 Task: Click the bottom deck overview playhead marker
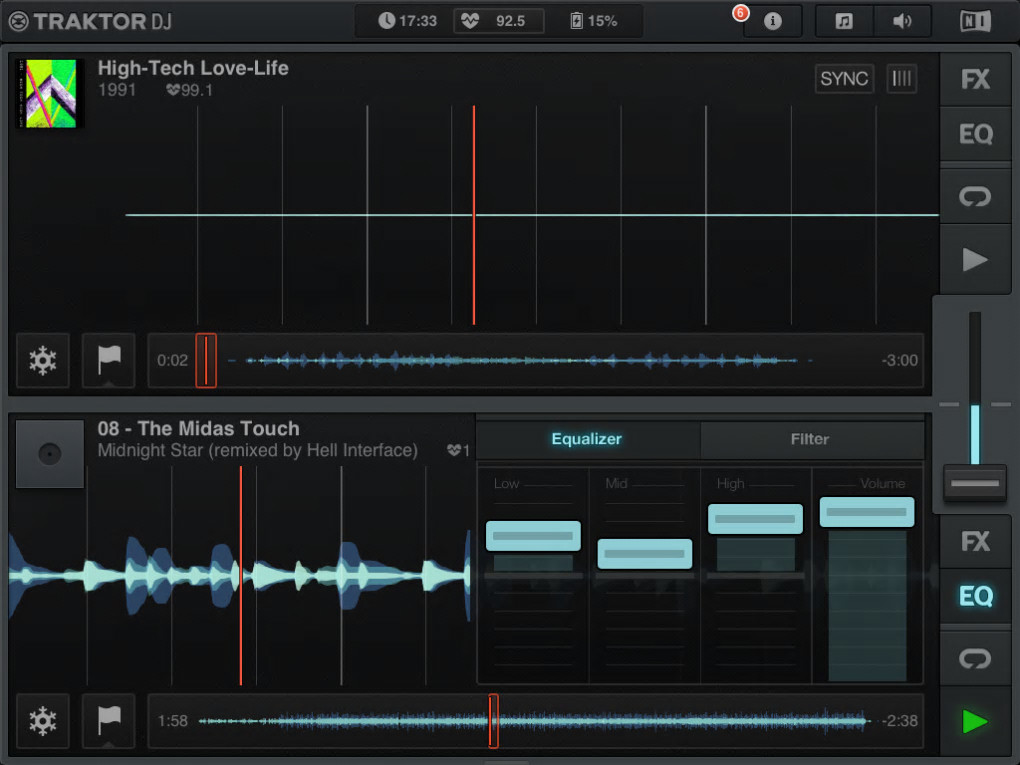(x=494, y=721)
